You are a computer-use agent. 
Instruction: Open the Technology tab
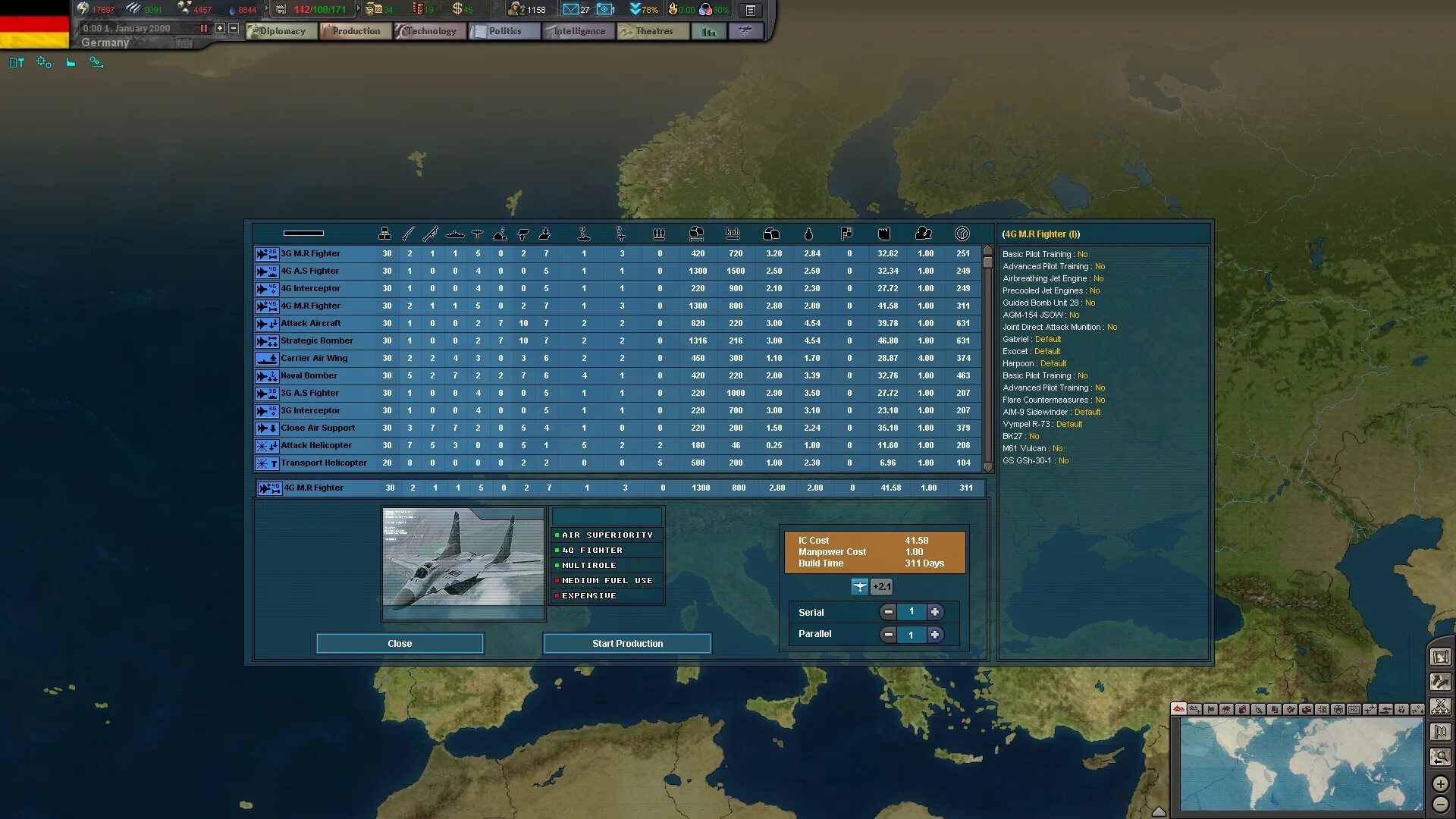click(430, 31)
